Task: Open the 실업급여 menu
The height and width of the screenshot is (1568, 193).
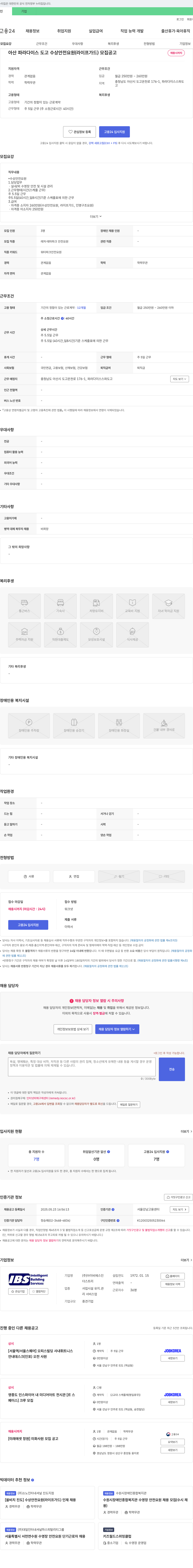Action: pos(95,31)
